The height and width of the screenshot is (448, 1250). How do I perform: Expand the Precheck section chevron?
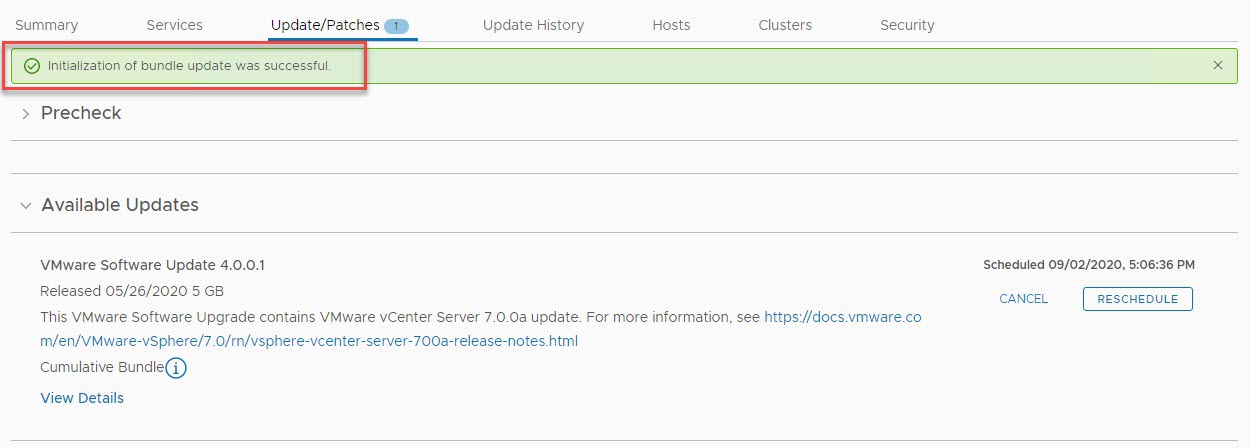pyautogui.click(x=26, y=114)
